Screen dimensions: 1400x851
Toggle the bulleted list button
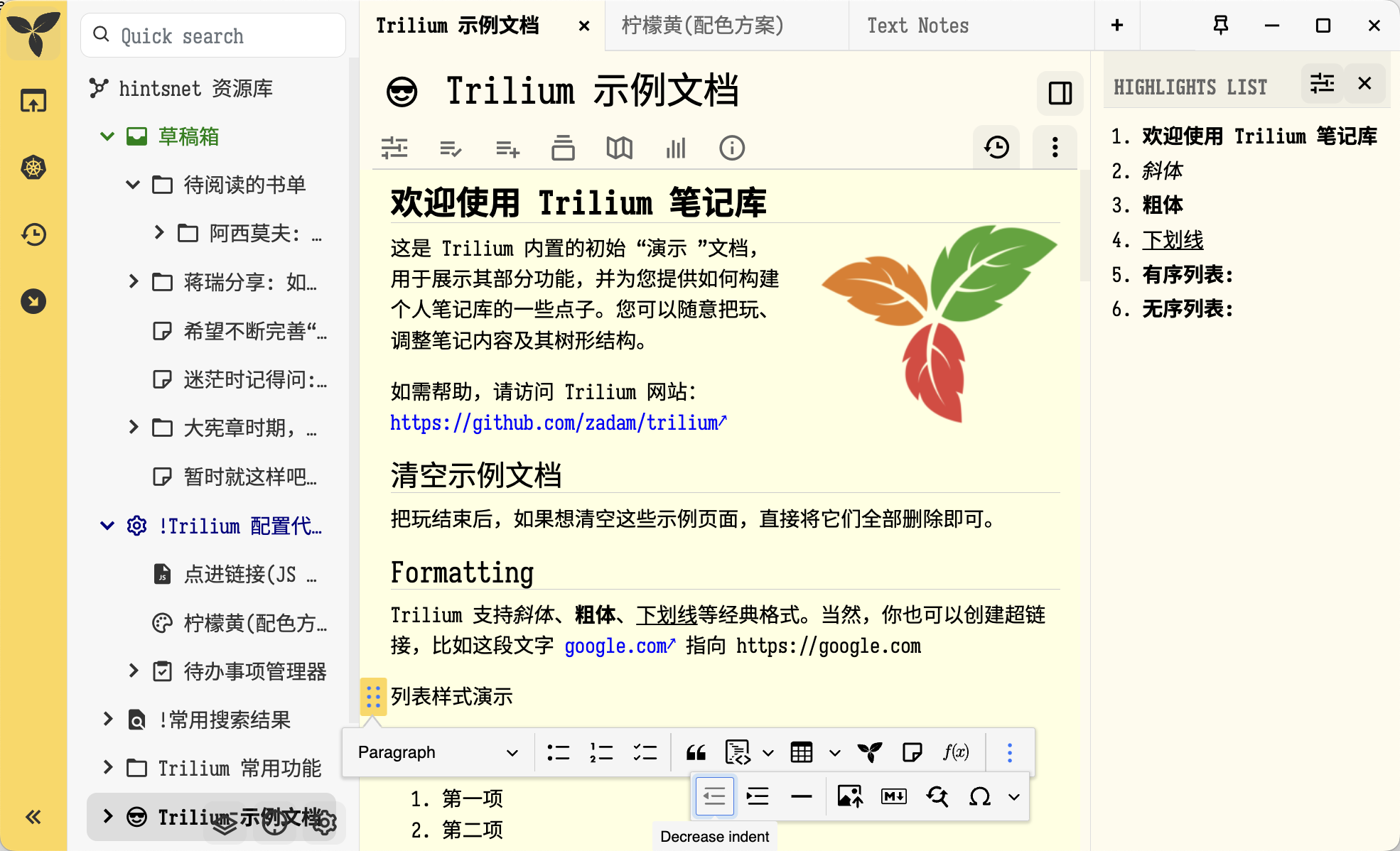559,752
